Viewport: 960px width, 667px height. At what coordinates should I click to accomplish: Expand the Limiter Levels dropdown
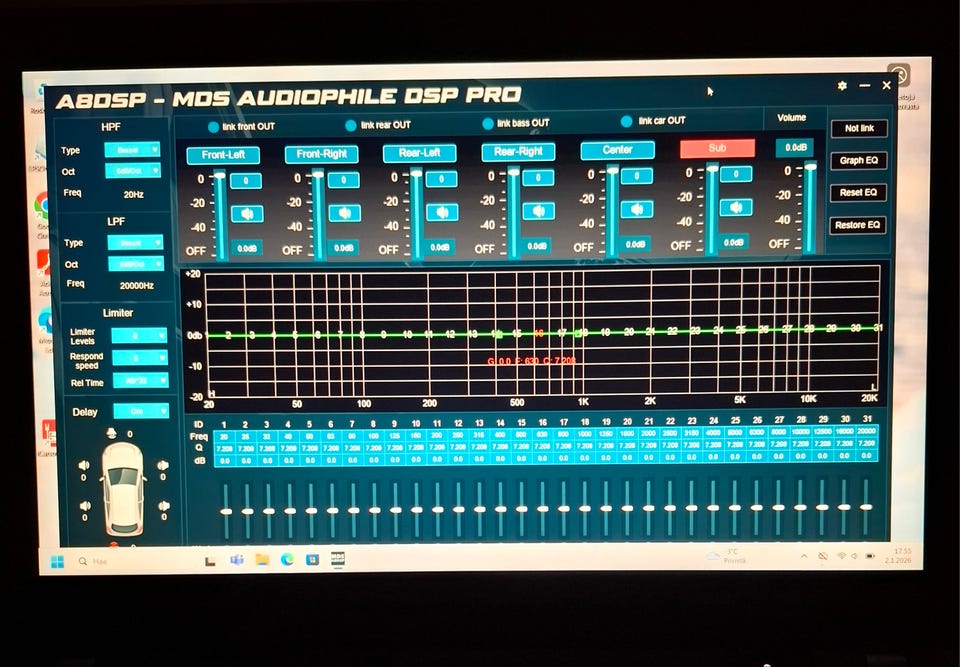pyautogui.click(x=140, y=336)
